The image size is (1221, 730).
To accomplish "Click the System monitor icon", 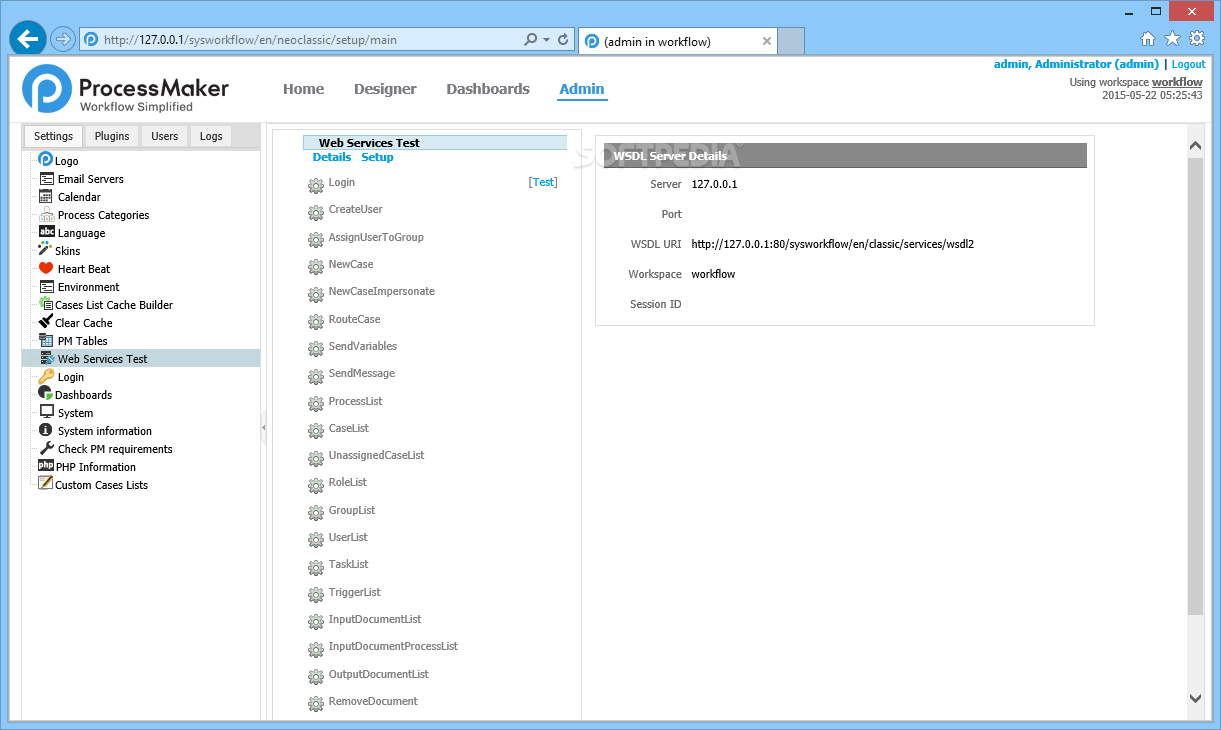I will pos(47,412).
